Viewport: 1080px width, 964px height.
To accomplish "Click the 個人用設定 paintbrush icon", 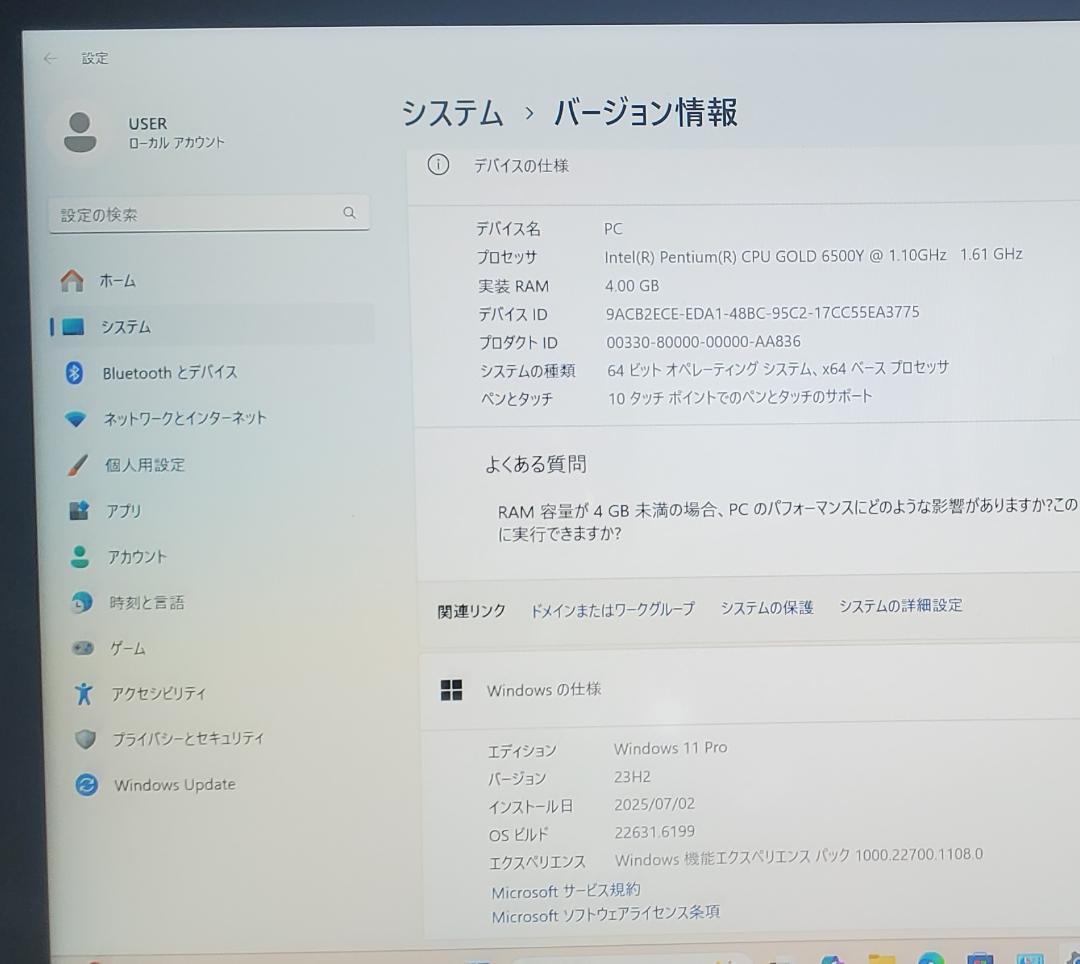I will click(77, 464).
